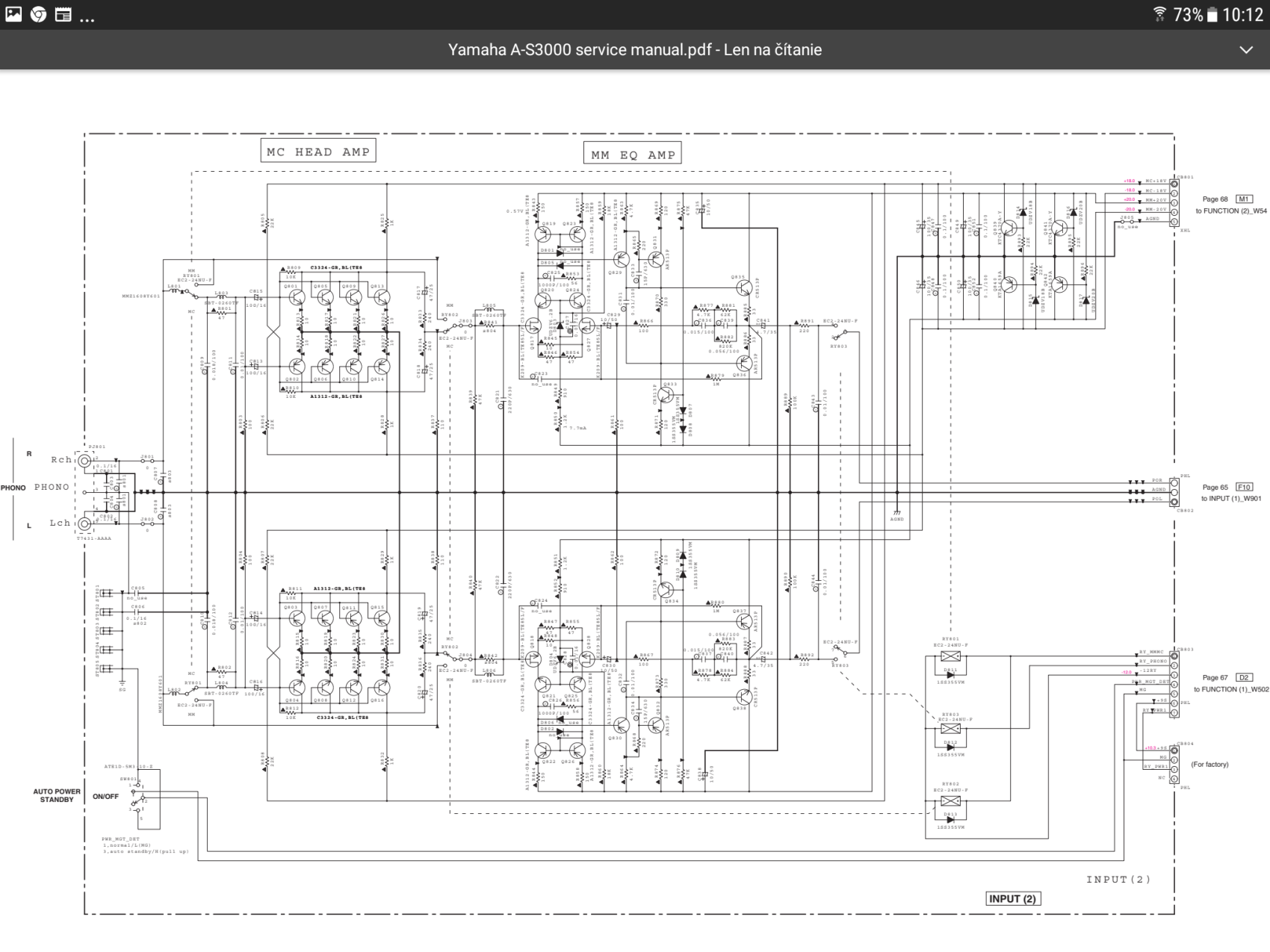The height and width of the screenshot is (952, 1270).
Task: Click the AUTO POWER STANDBY switch label
Action: [x=57, y=795]
